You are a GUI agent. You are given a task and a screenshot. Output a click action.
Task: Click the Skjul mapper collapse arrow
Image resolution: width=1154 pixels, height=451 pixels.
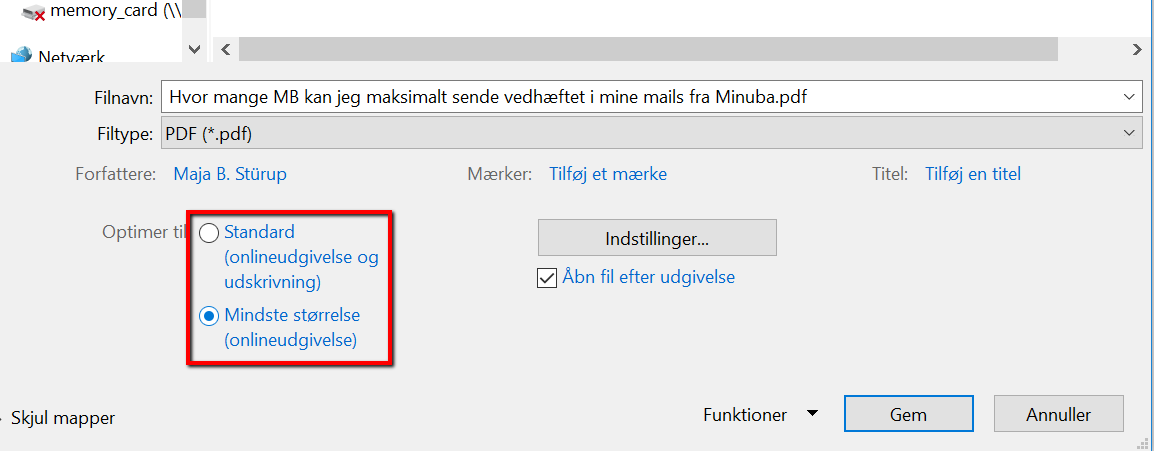coord(2,419)
